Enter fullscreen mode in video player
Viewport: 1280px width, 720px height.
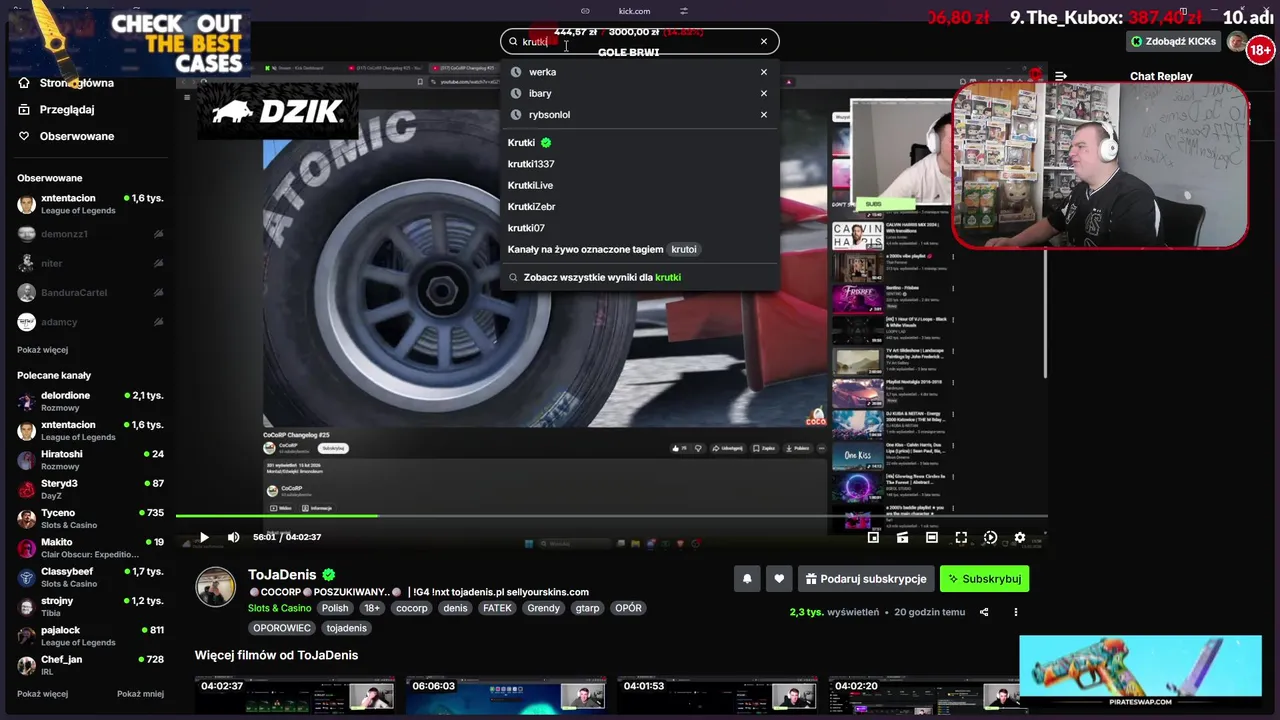click(x=961, y=537)
